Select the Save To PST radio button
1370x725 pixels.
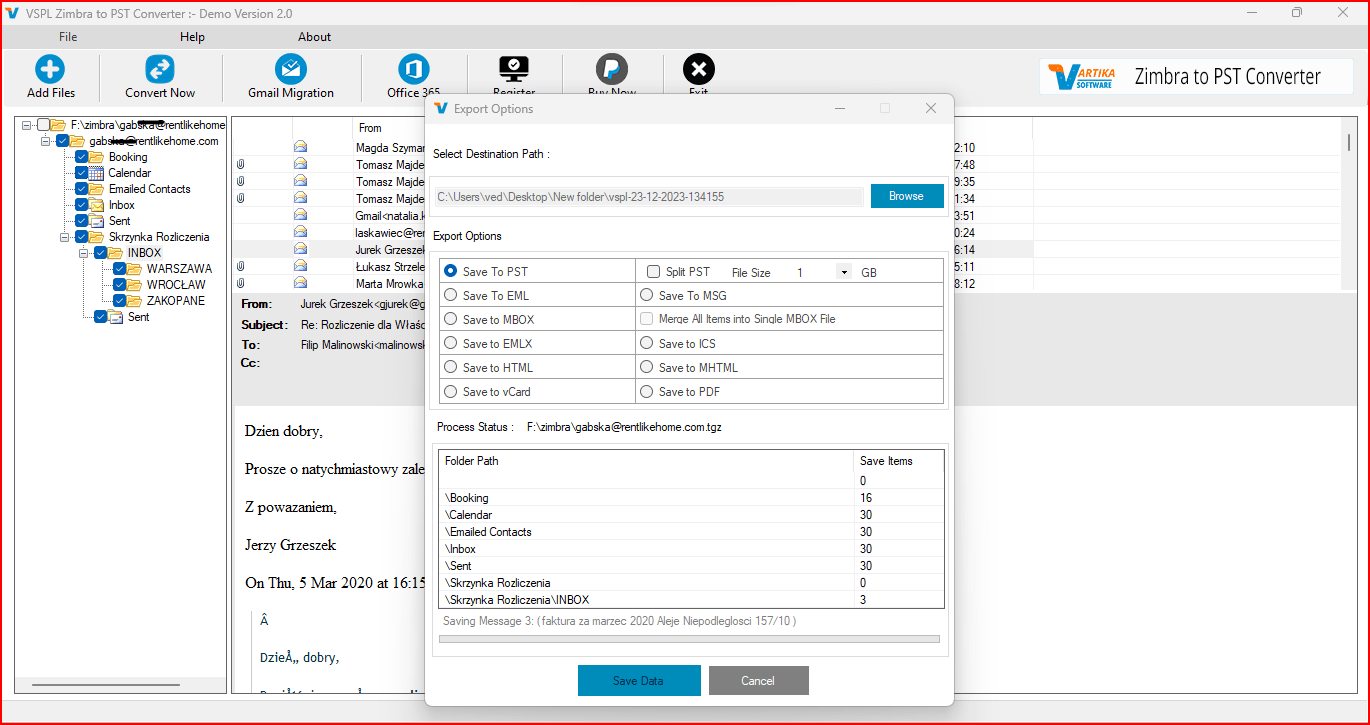point(451,271)
